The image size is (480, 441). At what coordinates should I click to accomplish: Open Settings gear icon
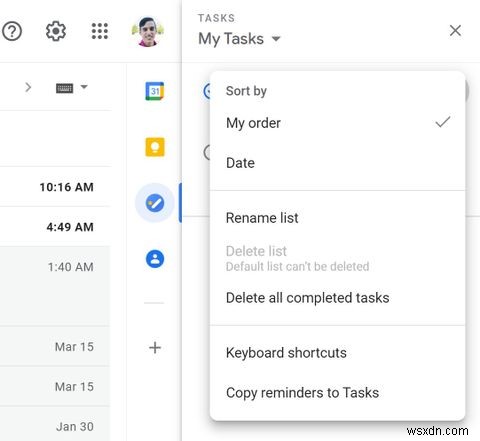point(56,31)
